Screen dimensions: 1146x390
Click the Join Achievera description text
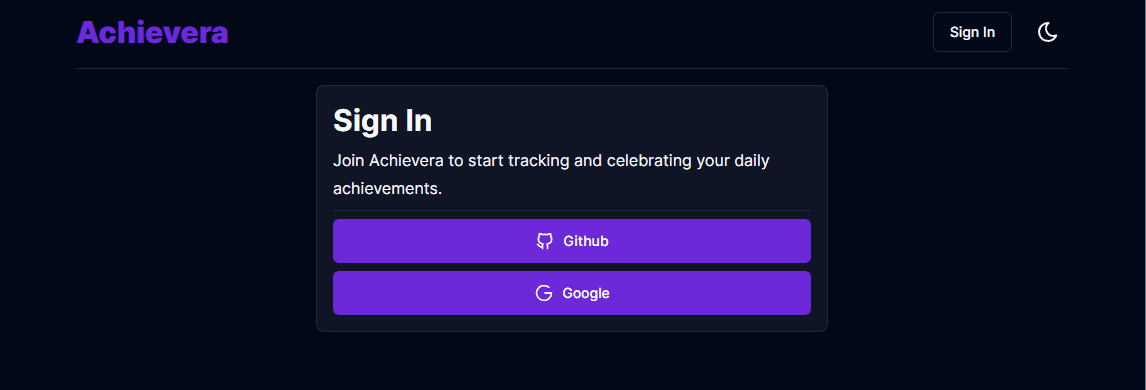click(551, 175)
